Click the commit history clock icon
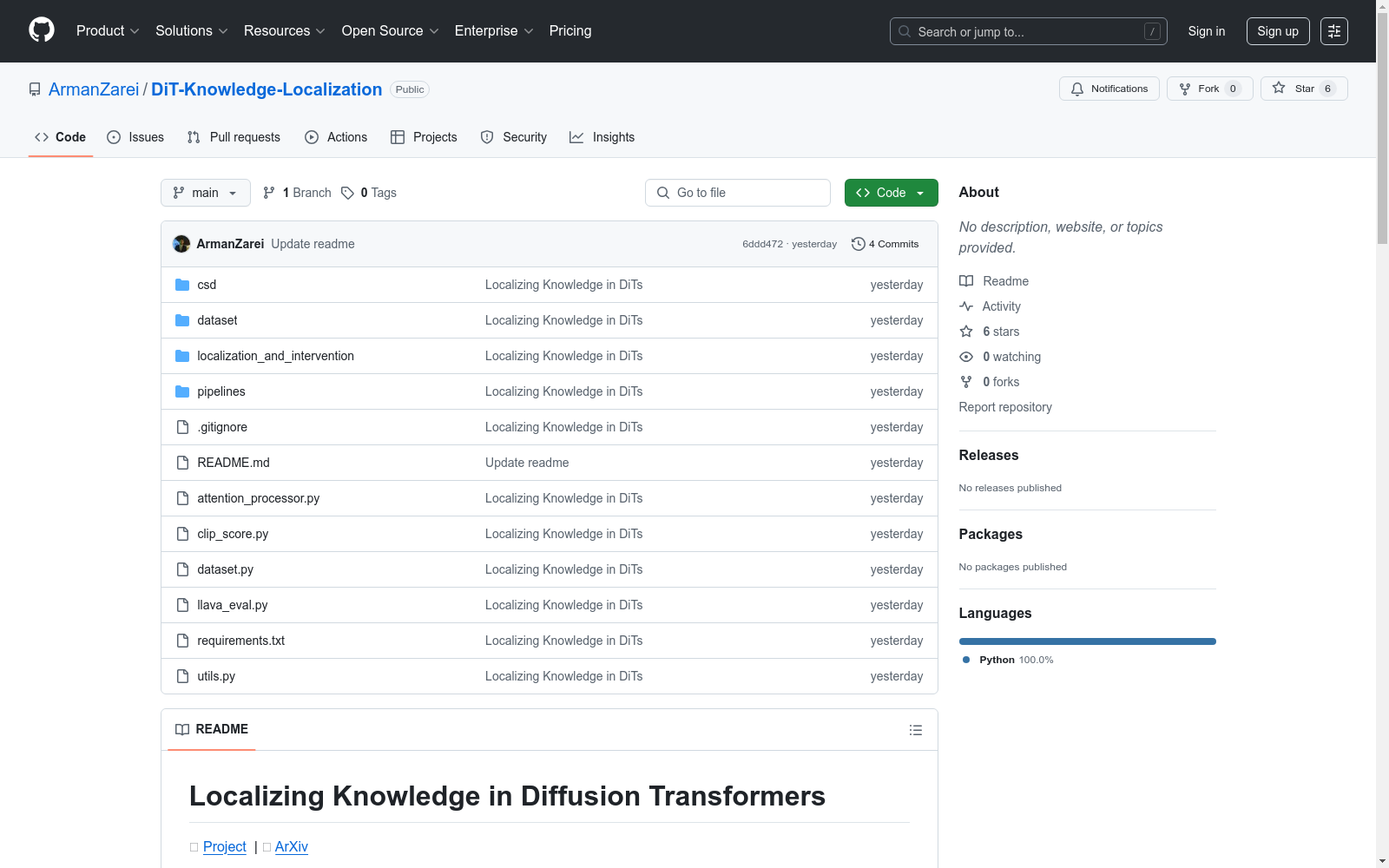The width and height of the screenshot is (1389, 868). coord(859,244)
